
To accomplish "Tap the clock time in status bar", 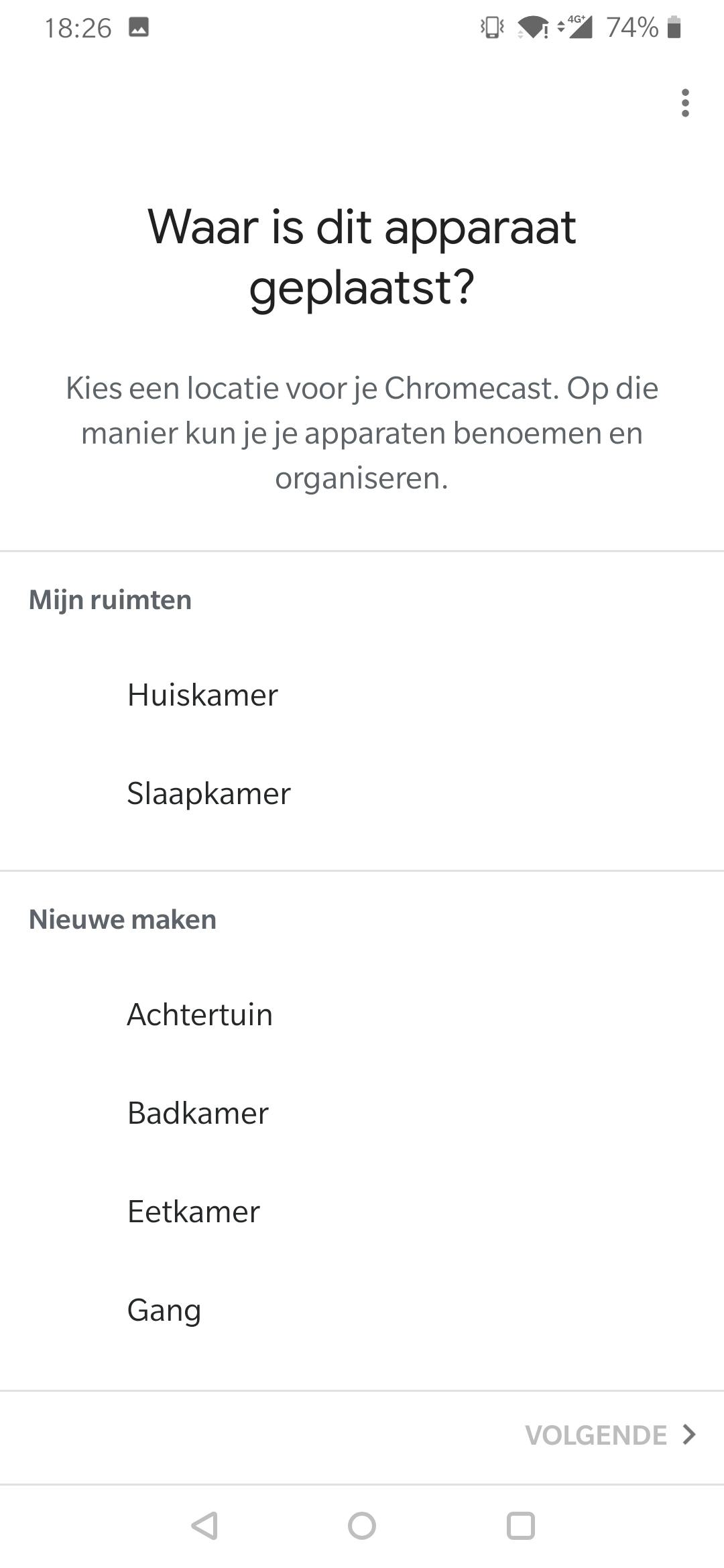I will click(78, 28).
